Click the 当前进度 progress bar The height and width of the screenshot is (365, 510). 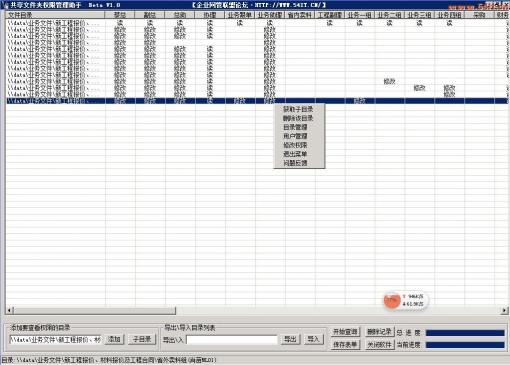[465, 345]
